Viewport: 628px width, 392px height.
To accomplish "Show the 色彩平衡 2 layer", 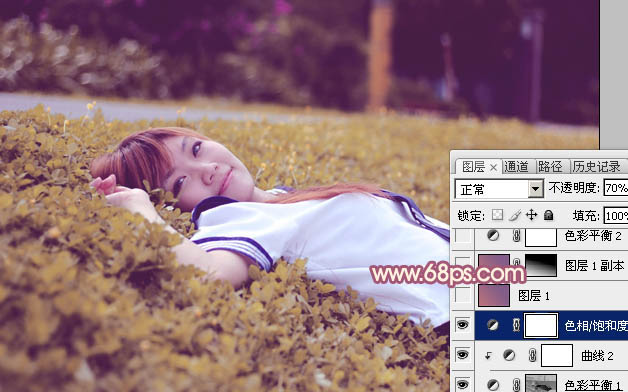I will pyautogui.click(x=463, y=236).
